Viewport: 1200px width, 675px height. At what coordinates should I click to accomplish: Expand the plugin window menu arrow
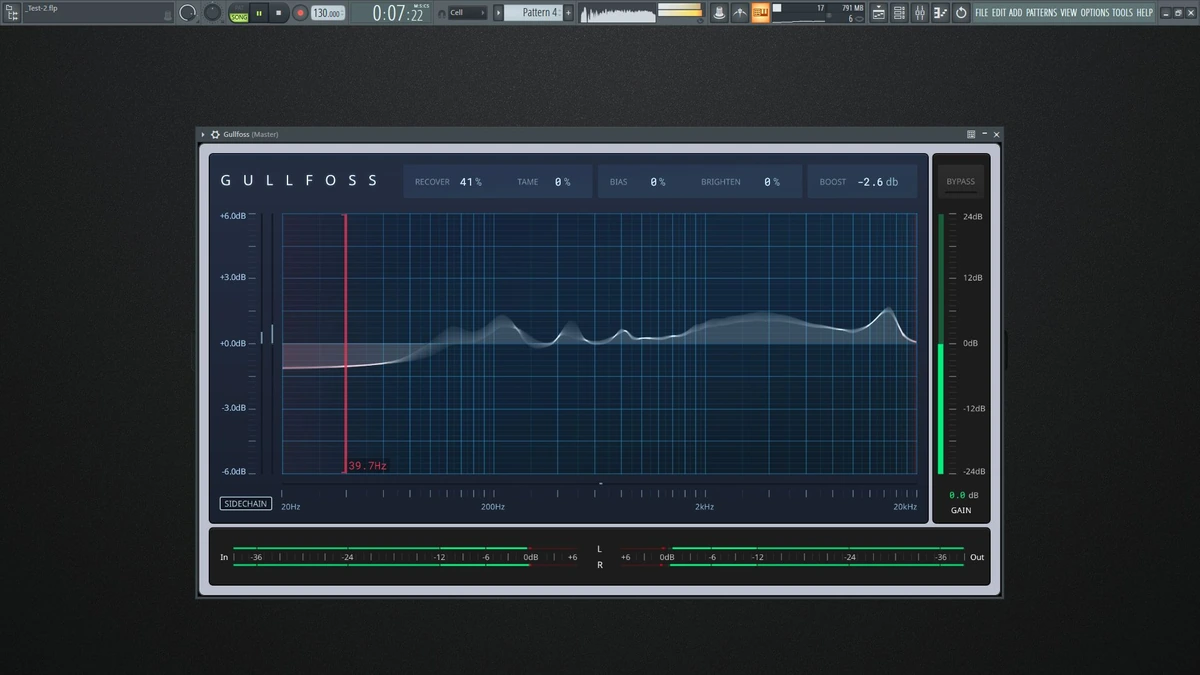tap(203, 134)
